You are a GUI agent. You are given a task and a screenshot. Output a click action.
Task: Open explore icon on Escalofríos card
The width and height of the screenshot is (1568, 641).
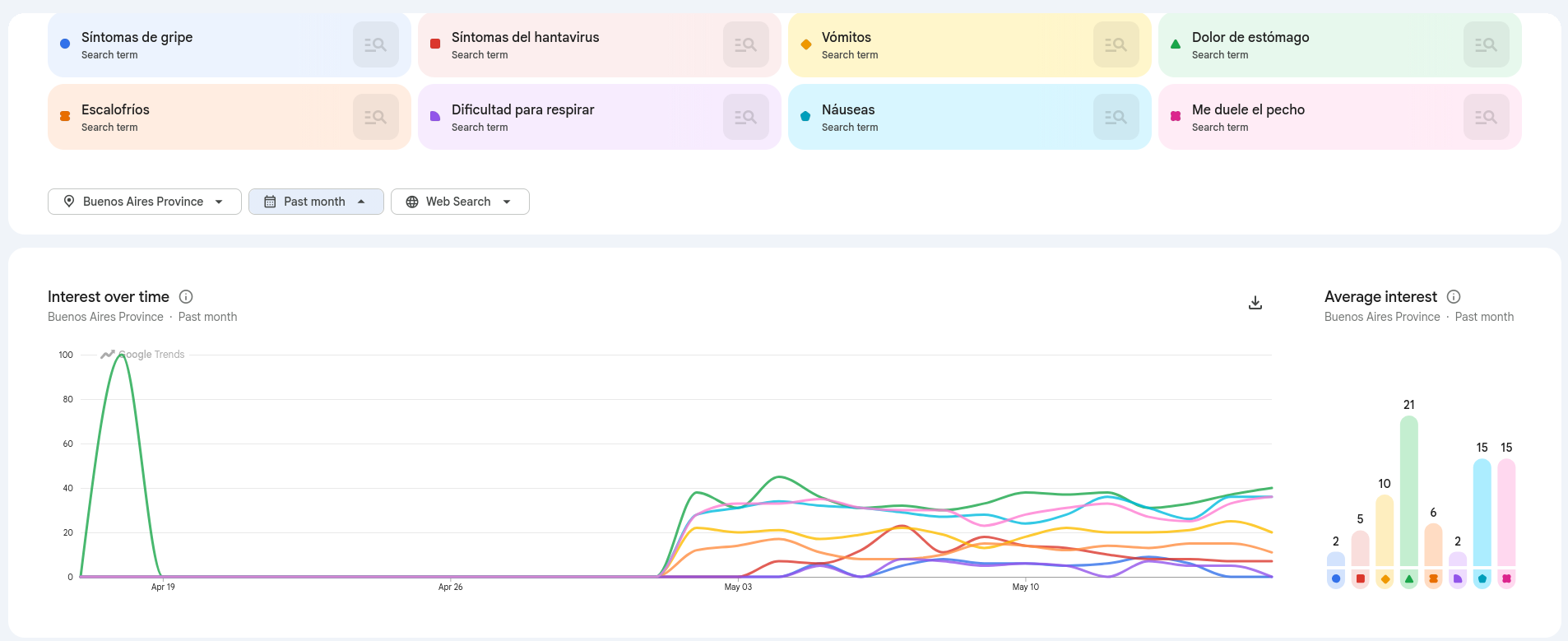(376, 117)
